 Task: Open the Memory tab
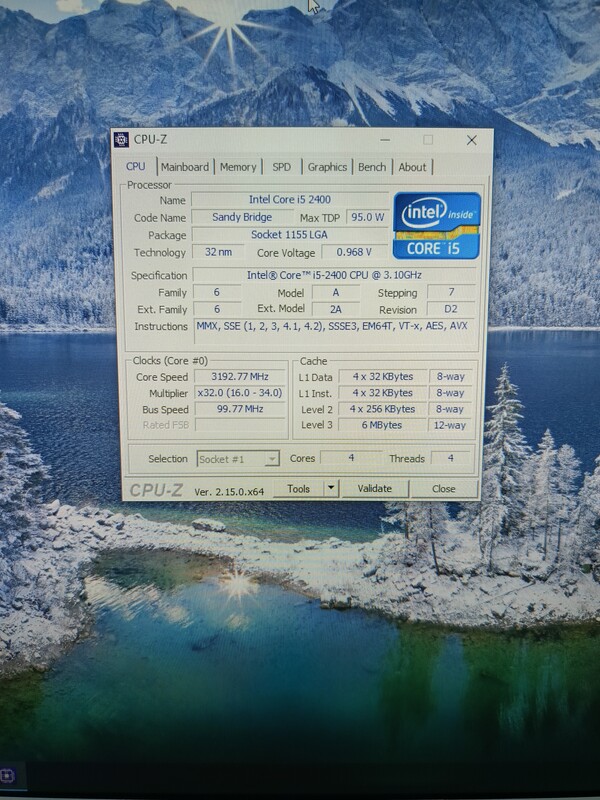(238, 167)
